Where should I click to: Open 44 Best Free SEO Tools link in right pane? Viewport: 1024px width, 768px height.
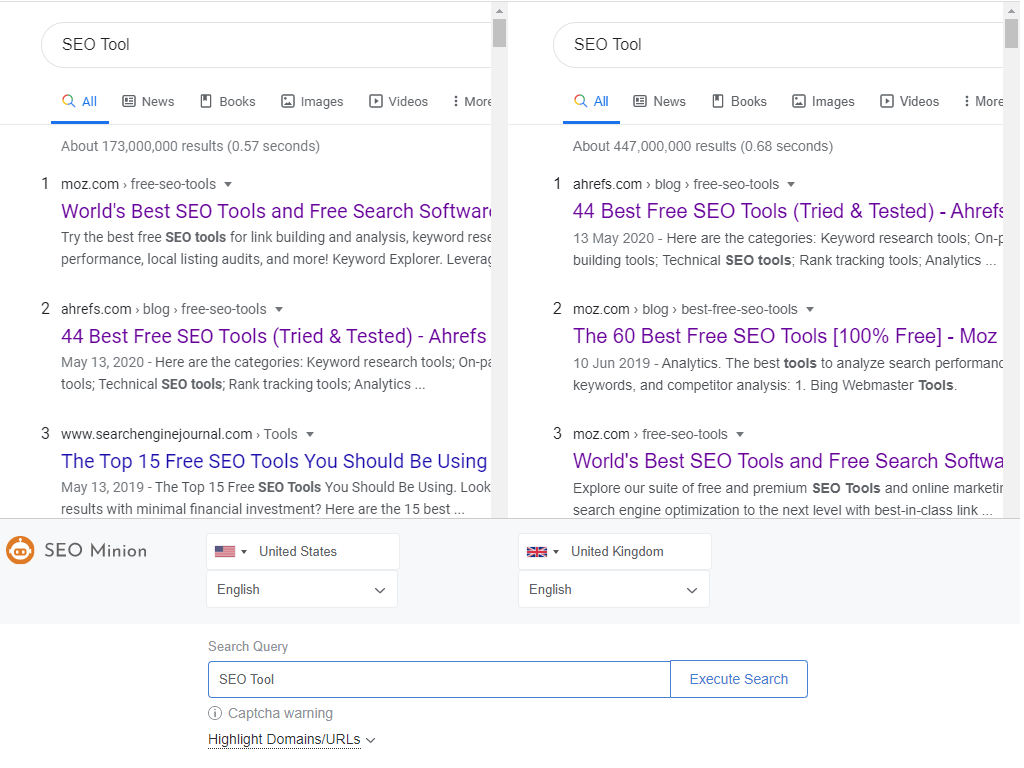pos(788,211)
